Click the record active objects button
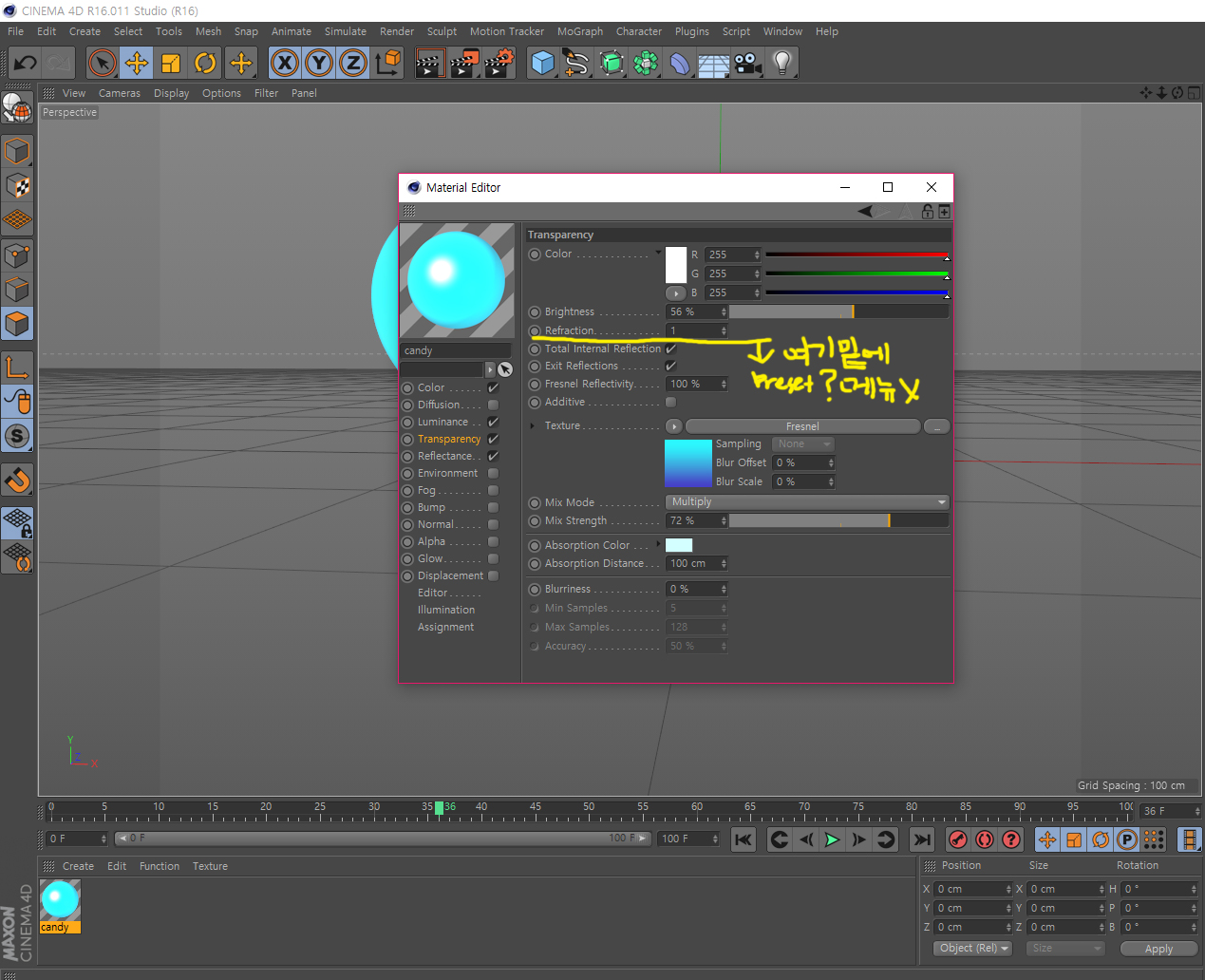Viewport: 1205px width, 980px height. [x=958, y=839]
